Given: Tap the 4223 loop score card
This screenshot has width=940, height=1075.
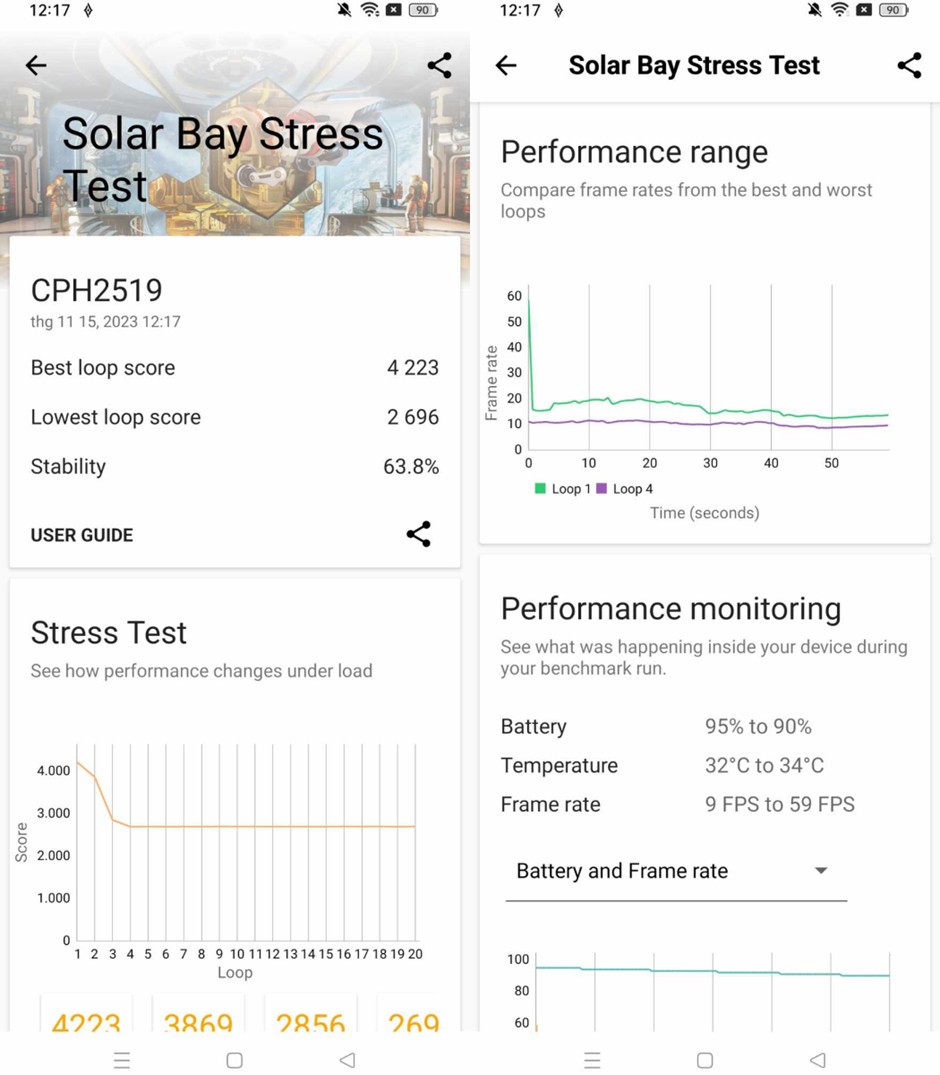Looking at the screenshot, I should (86, 1013).
